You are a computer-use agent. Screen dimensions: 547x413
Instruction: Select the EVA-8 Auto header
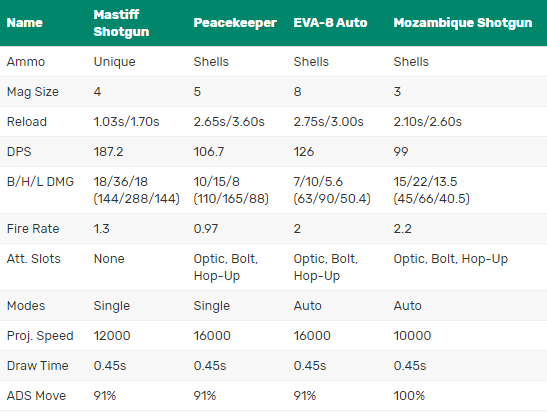(x=330, y=23)
